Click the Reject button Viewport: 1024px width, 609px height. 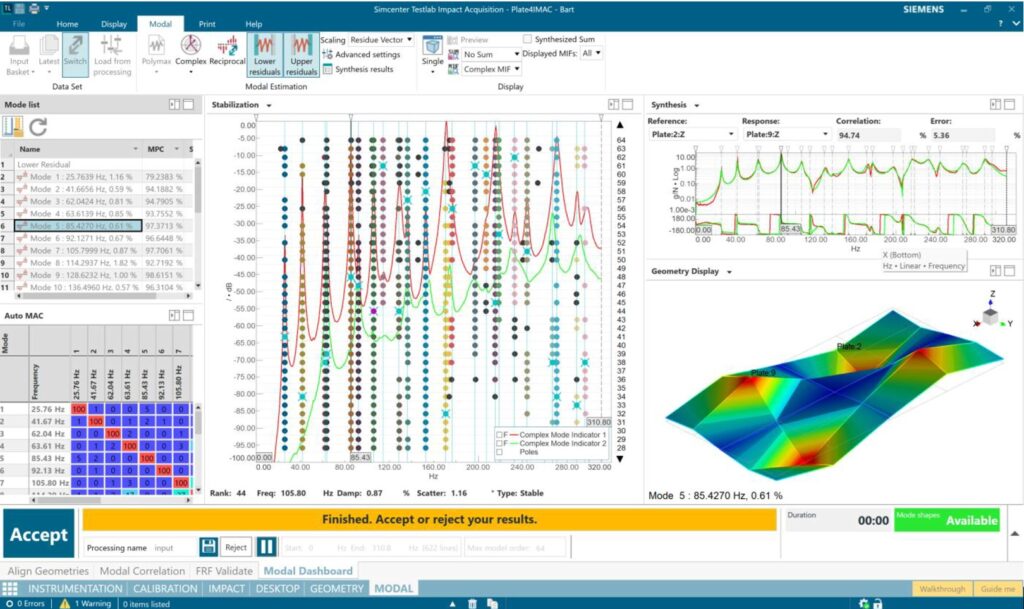pyautogui.click(x=235, y=547)
